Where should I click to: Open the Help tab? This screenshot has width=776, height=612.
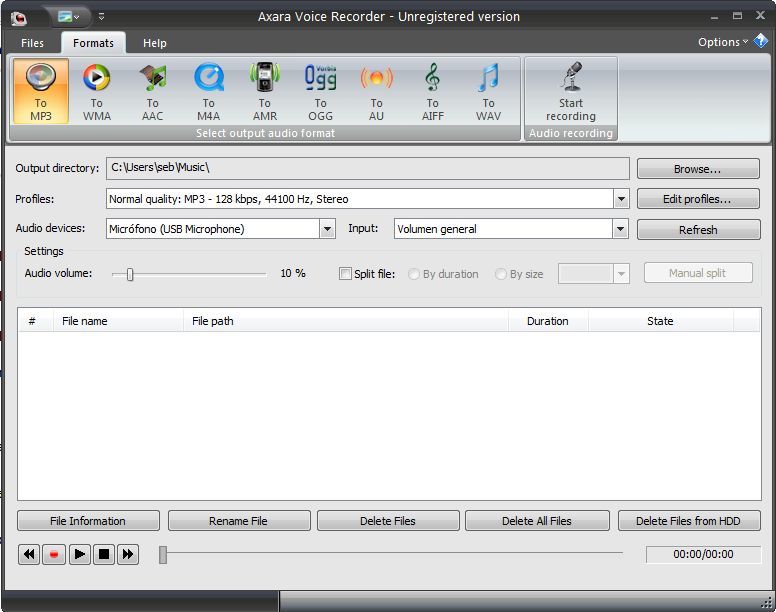tap(155, 43)
